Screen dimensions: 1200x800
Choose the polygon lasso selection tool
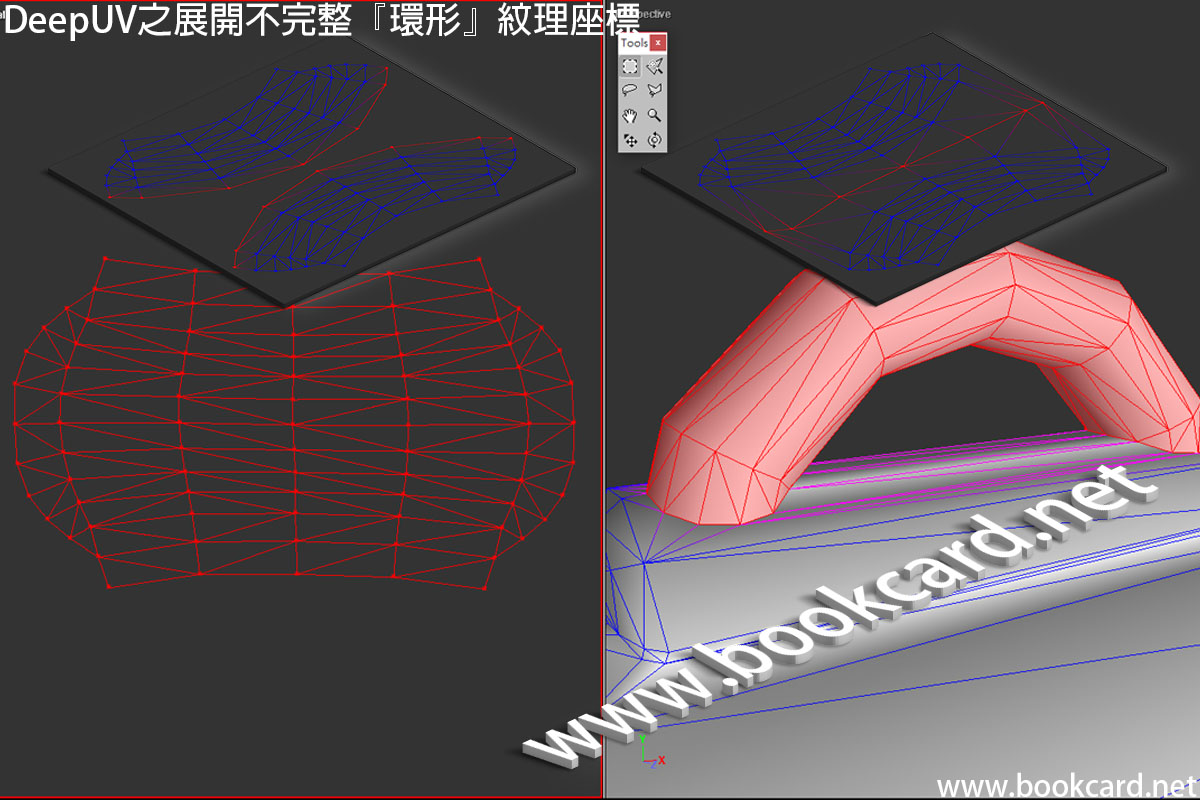coord(654,91)
